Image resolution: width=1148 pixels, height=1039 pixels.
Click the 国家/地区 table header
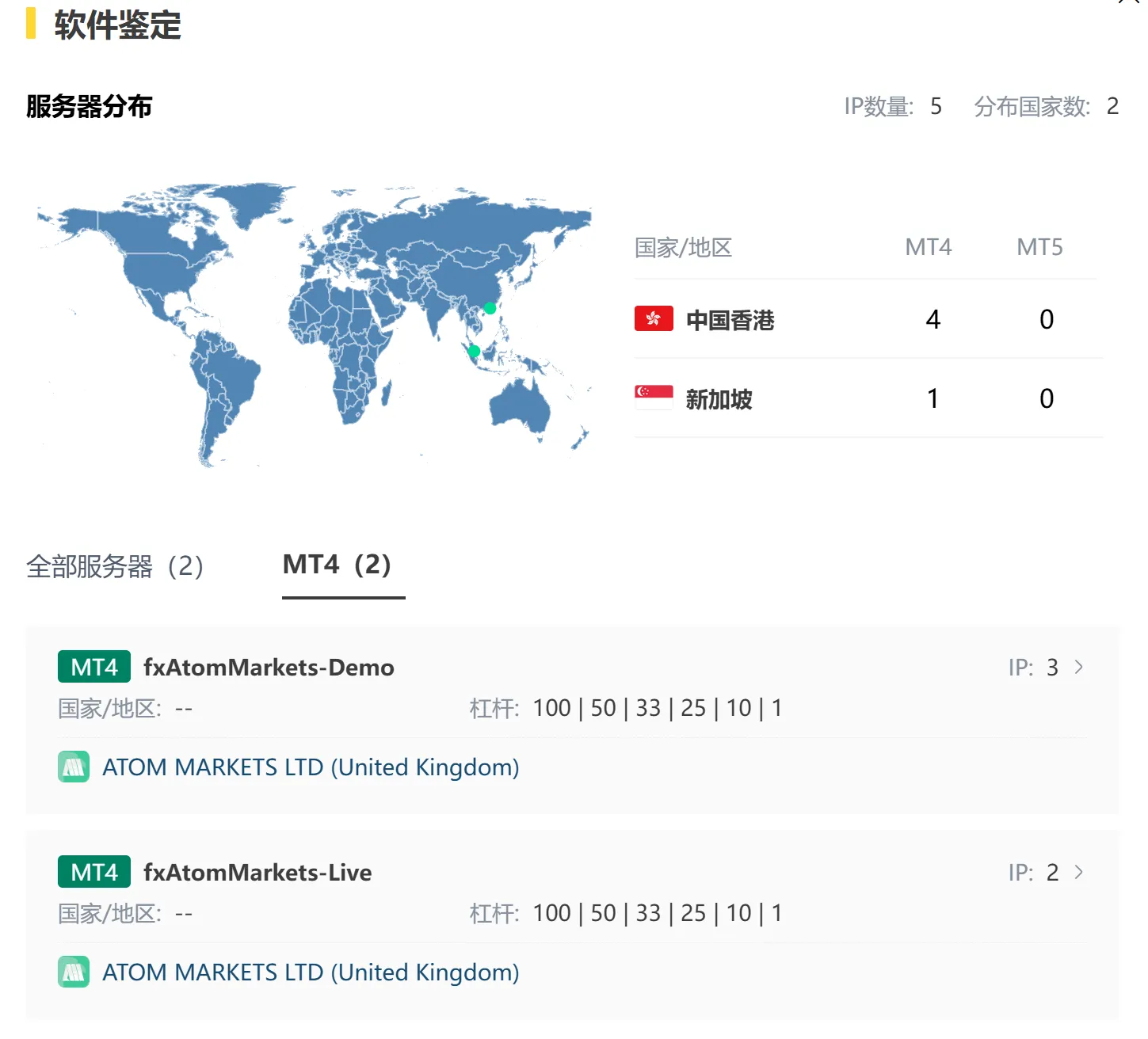[683, 248]
